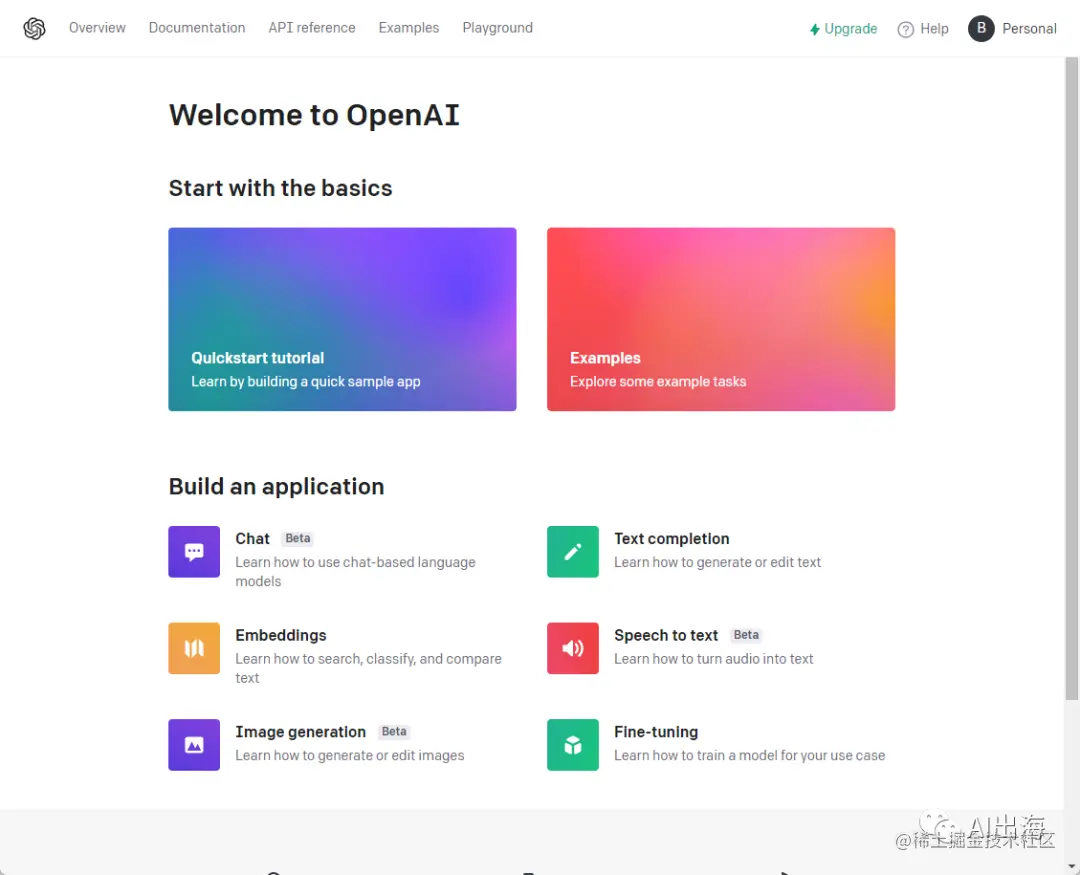Click the vertical scrollbar thumb
The width and height of the screenshot is (1080, 875).
(x=1072, y=378)
